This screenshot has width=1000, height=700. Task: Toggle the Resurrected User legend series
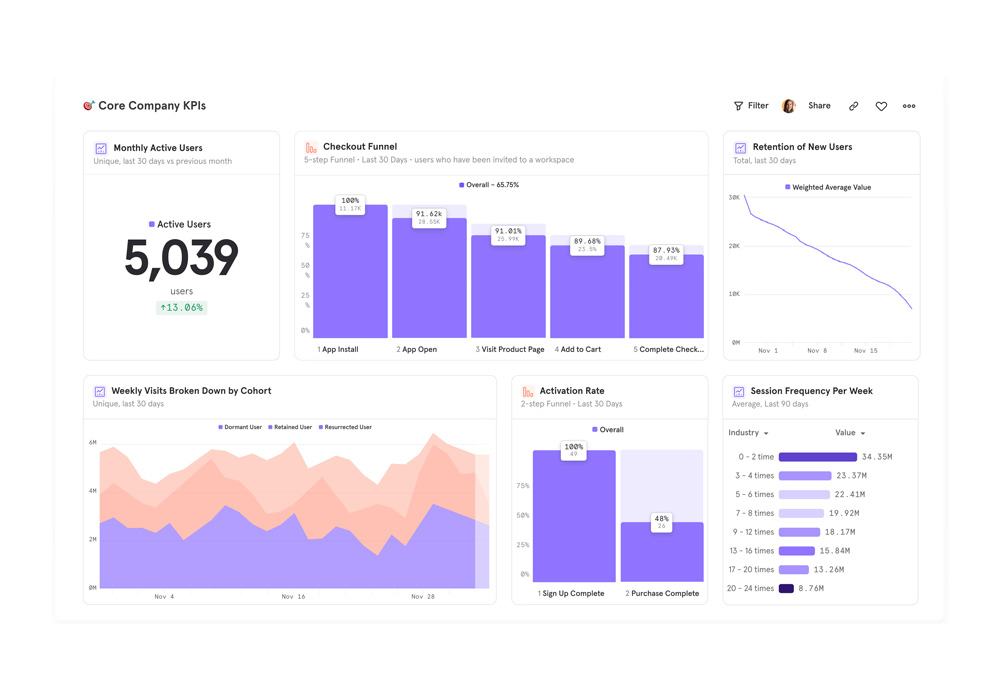(345, 427)
